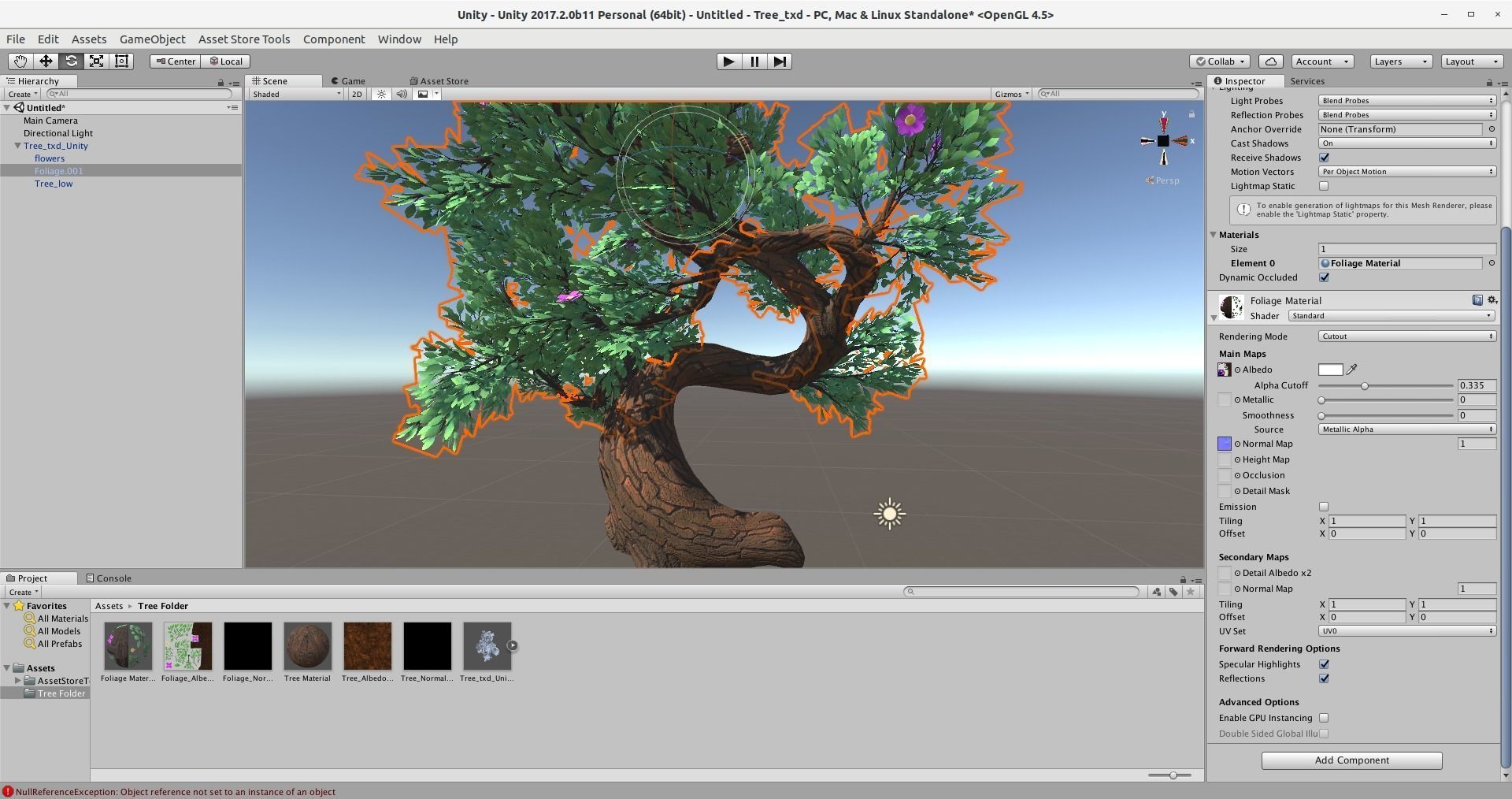Select the Rect Transform tool

tap(121, 61)
